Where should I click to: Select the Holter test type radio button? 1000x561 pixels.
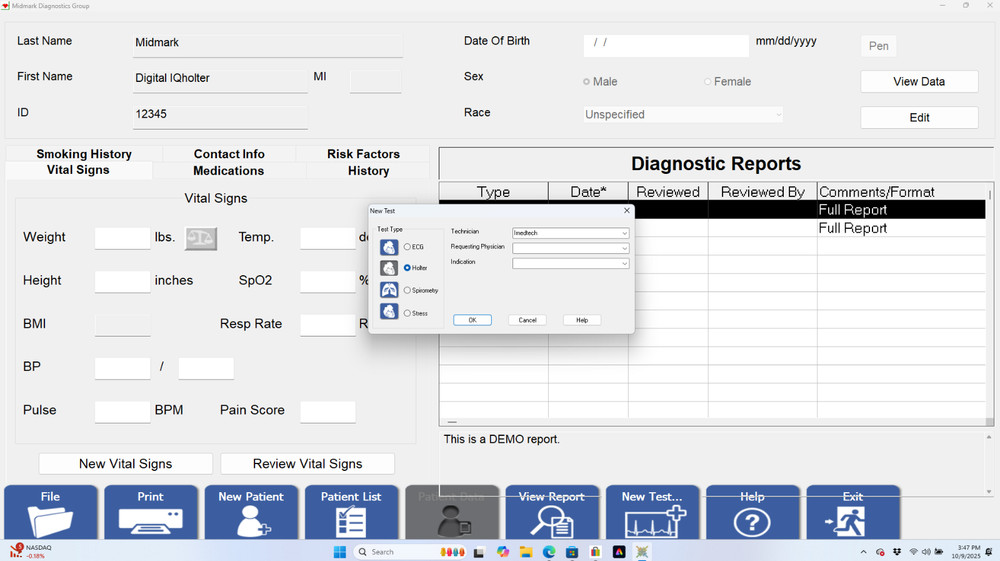pyautogui.click(x=407, y=268)
